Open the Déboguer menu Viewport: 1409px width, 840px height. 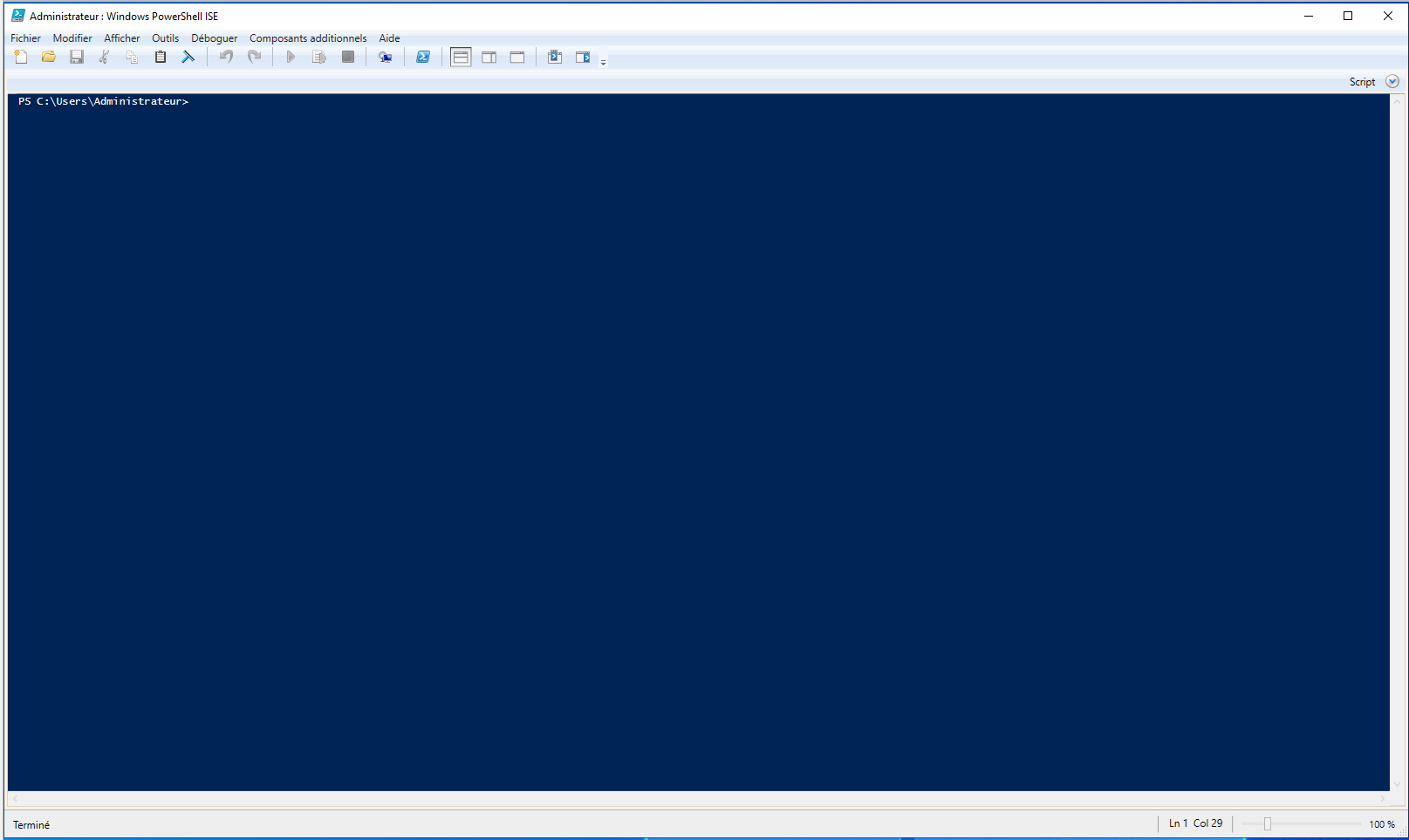click(x=215, y=38)
